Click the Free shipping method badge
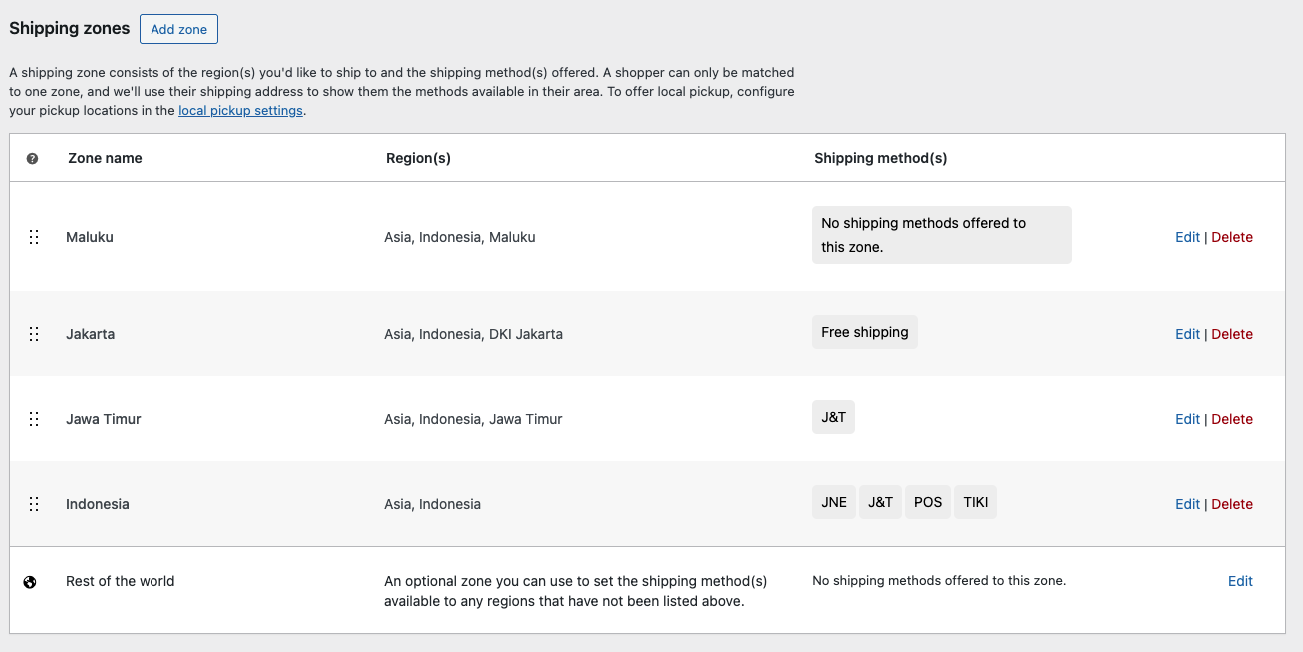 pyautogui.click(x=864, y=332)
